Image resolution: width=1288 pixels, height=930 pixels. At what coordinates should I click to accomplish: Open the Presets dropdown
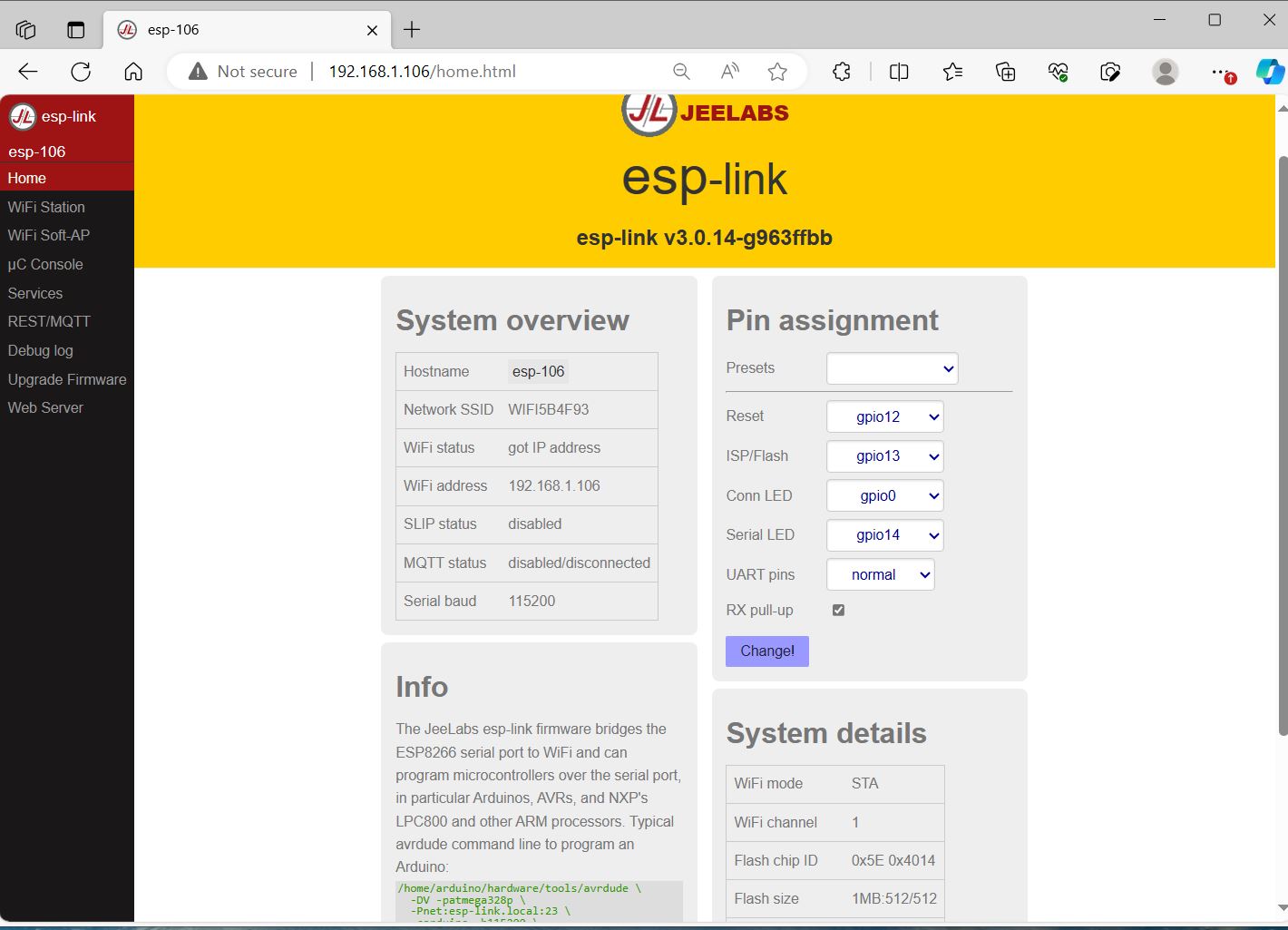pos(892,368)
